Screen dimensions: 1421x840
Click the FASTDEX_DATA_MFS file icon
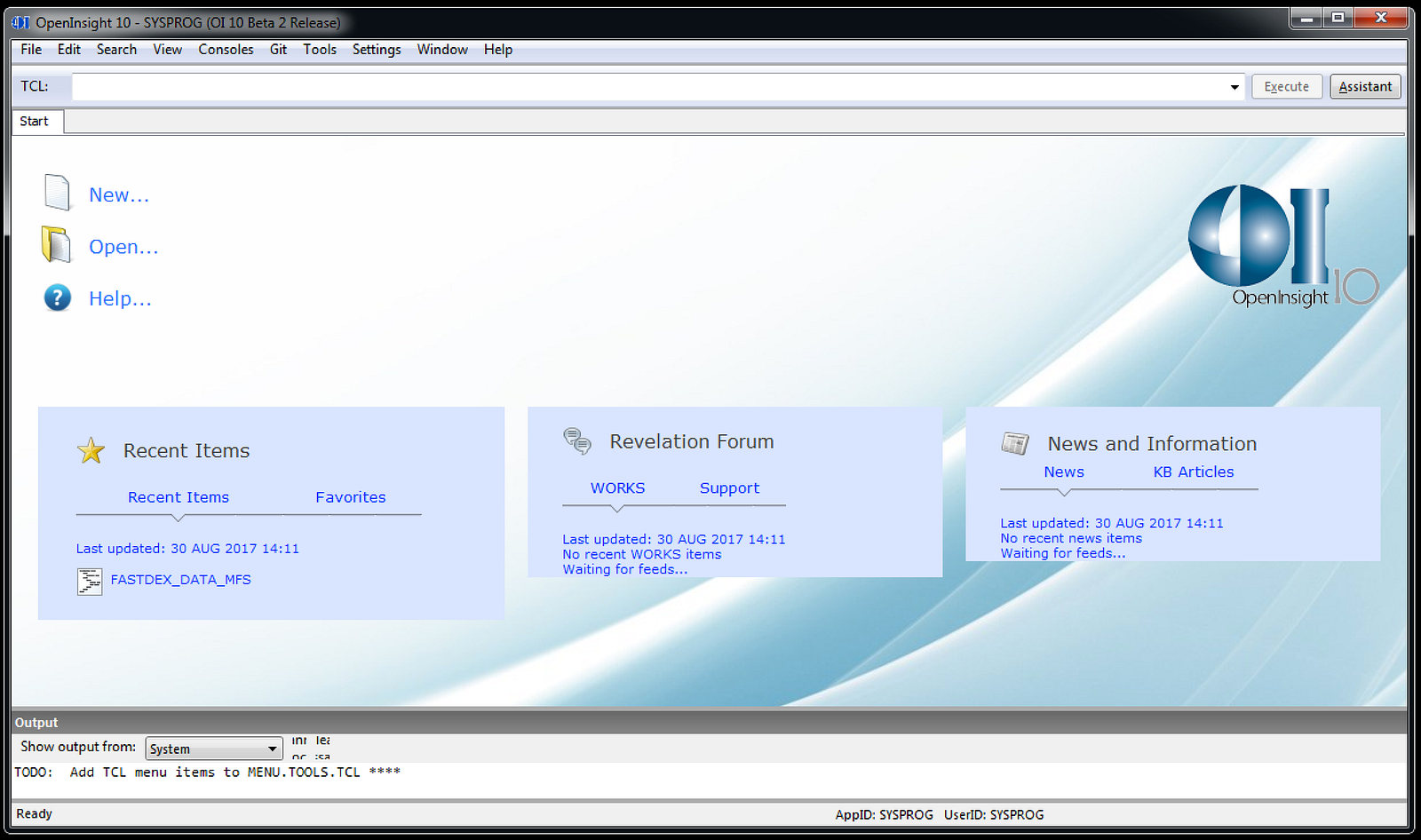[90, 582]
